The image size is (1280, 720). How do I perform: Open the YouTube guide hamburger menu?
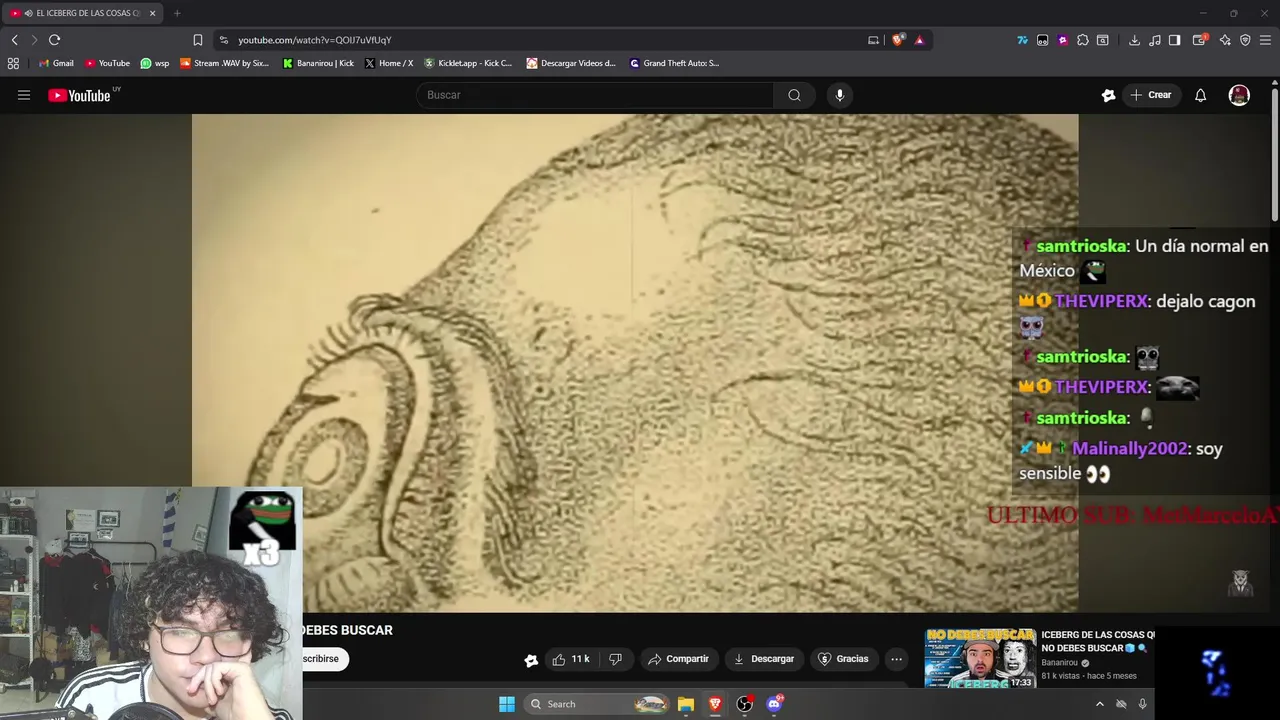[x=24, y=95]
